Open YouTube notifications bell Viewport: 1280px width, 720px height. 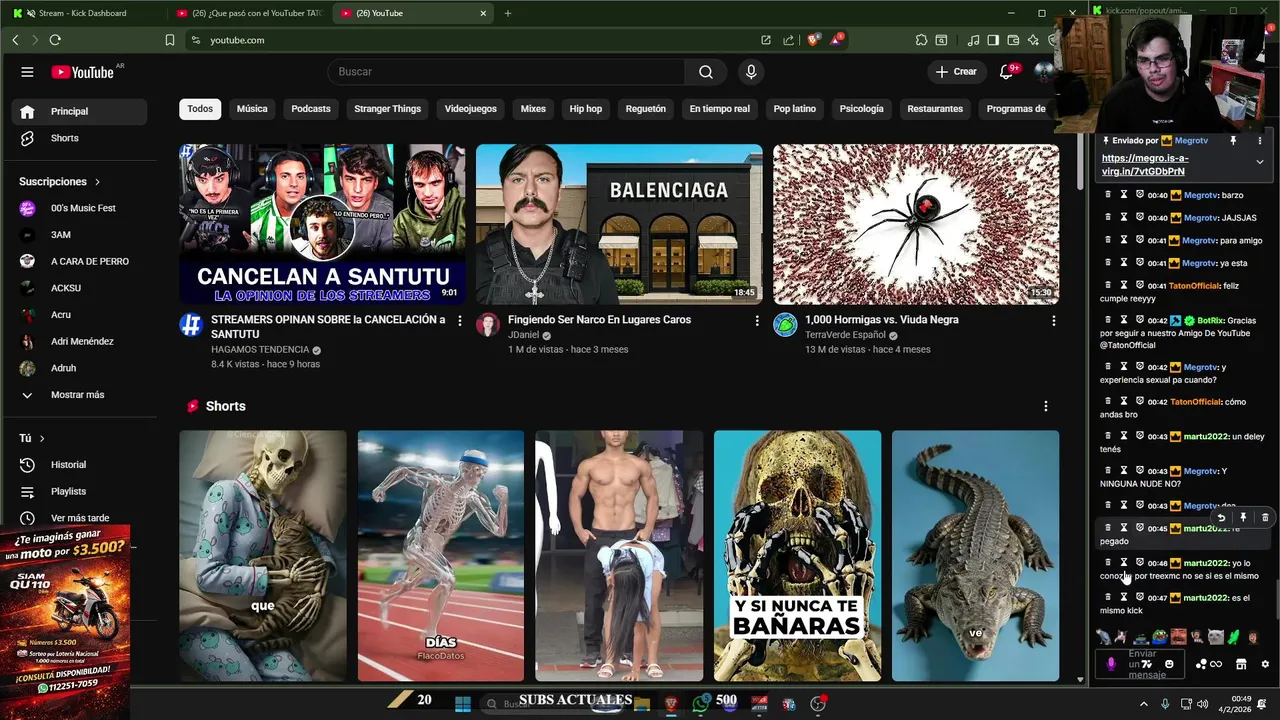tap(1007, 72)
